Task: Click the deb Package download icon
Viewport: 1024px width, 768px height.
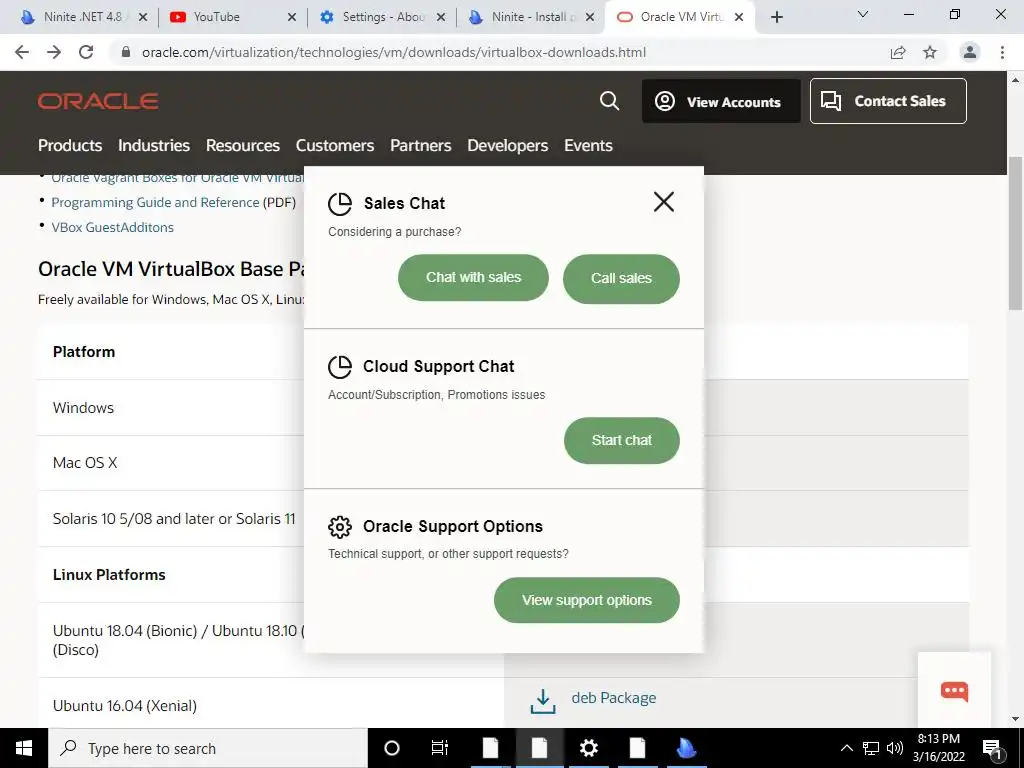Action: click(543, 701)
